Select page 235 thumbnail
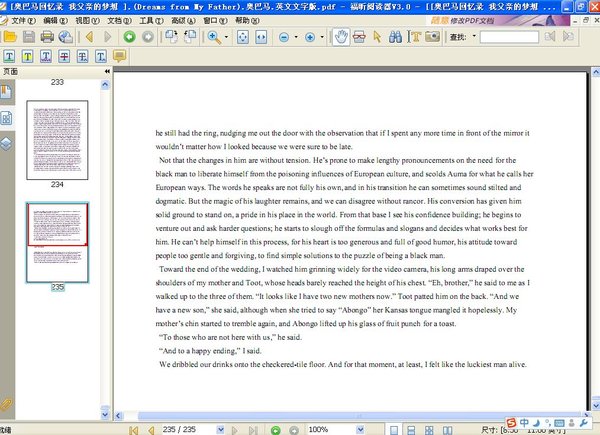This screenshot has width=600, height=435. [x=57, y=243]
